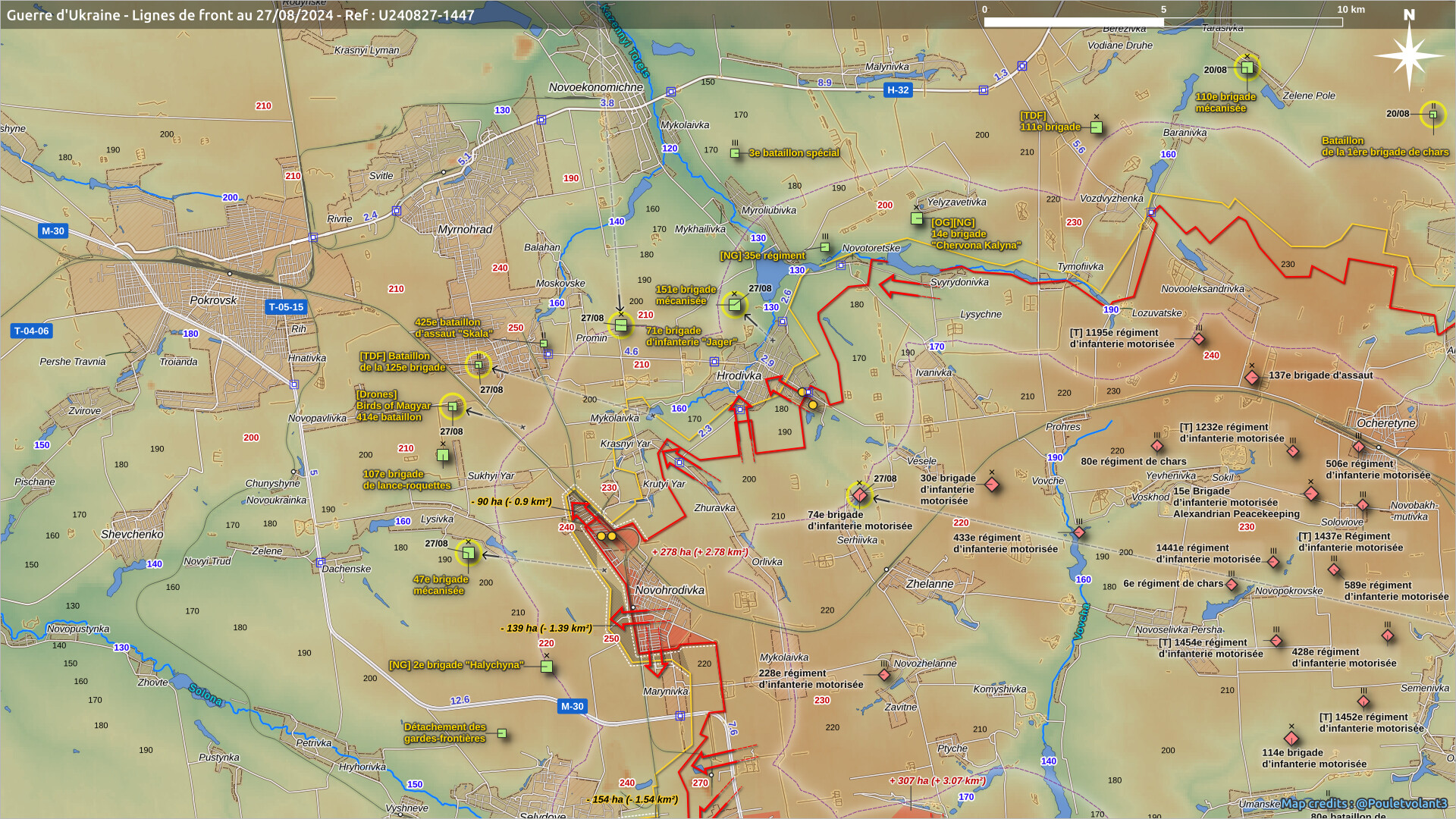This screenshot has height=819, width=1456.
Task: Click the 74e brigade d'infanterie motorisée diamond
Action: pos(859,495)
